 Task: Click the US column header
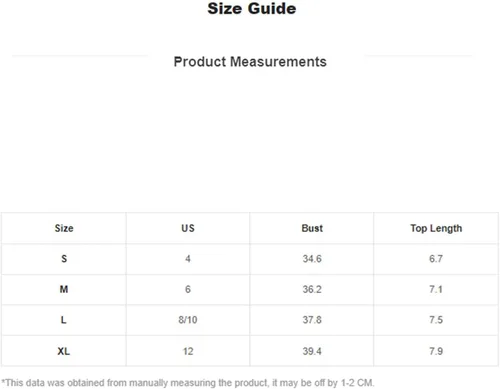[188, 228]
